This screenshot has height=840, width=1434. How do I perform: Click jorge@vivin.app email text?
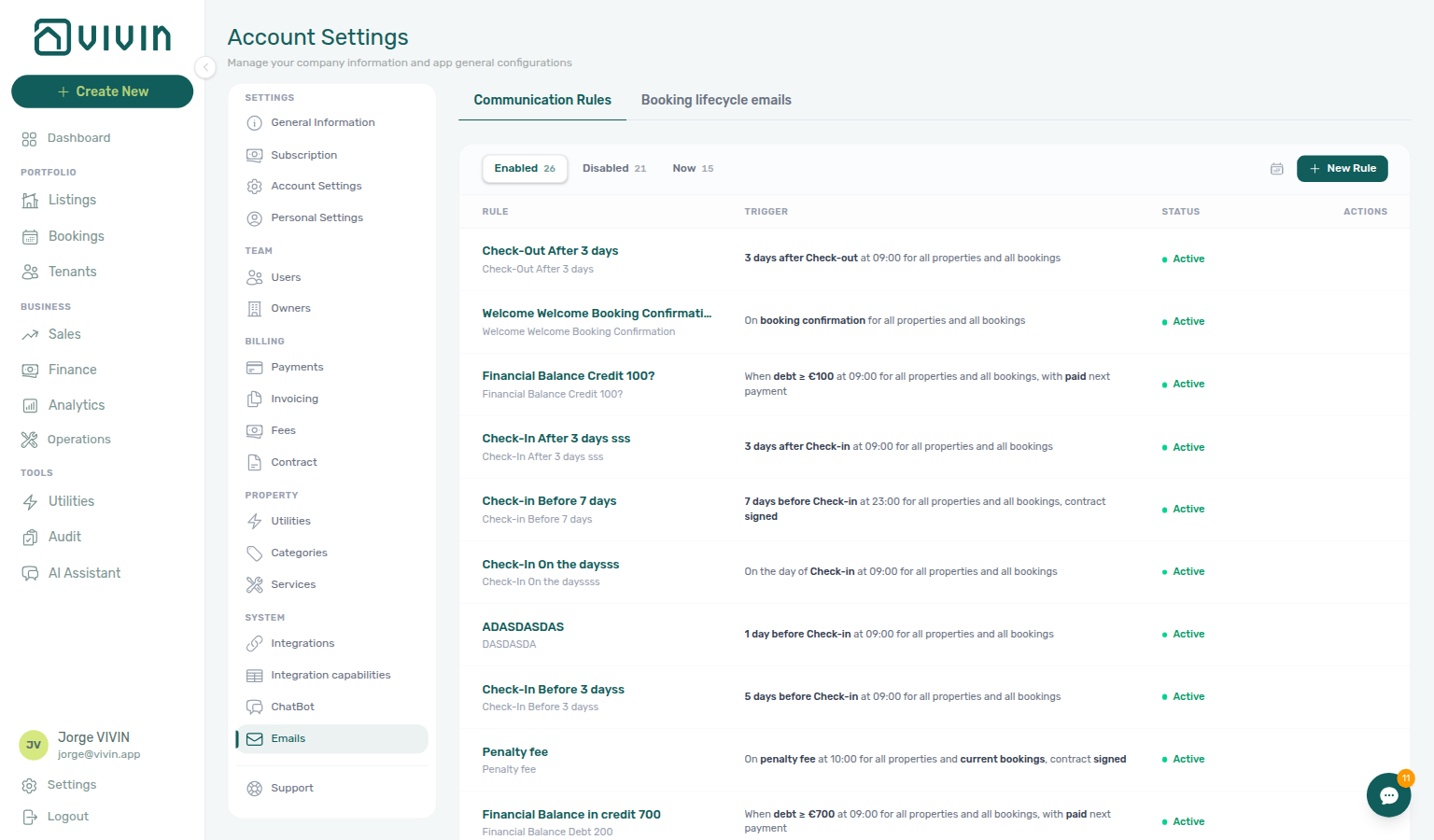(x=99, y=754)
